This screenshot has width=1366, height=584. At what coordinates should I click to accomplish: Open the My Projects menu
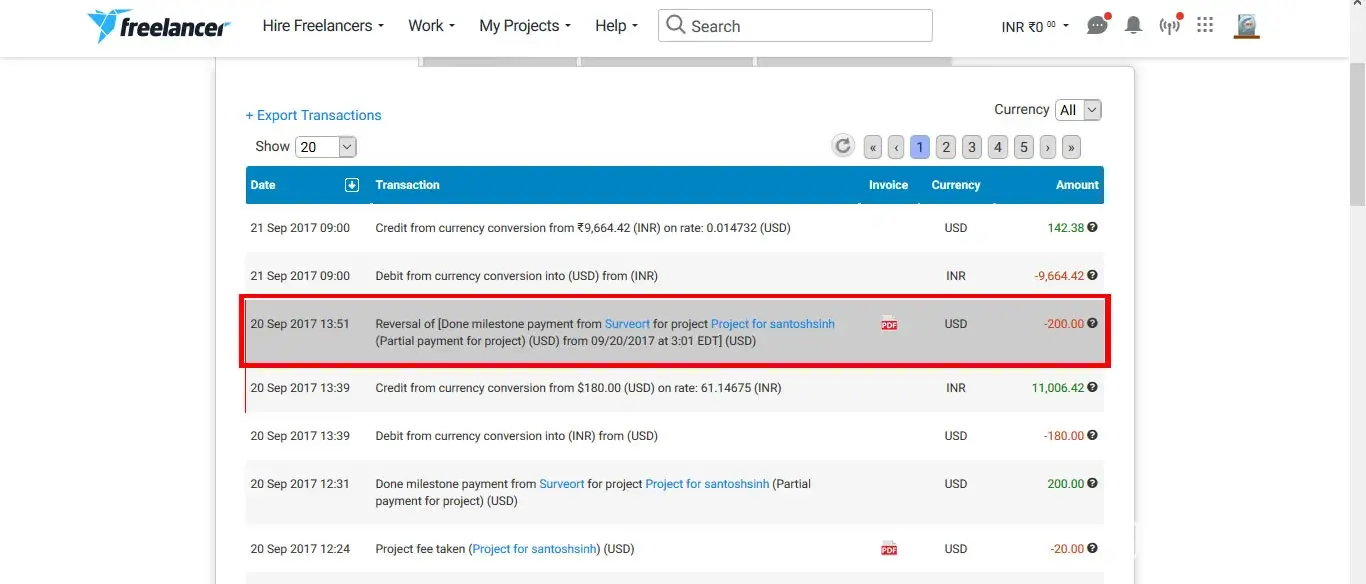coord(524,26)
